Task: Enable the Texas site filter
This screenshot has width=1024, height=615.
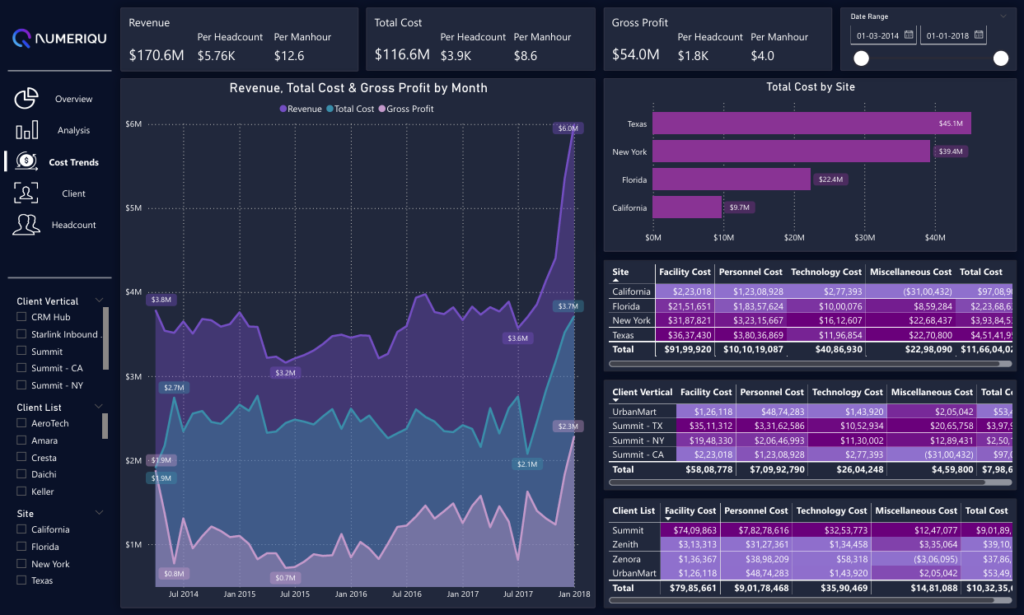Action: 22,580
